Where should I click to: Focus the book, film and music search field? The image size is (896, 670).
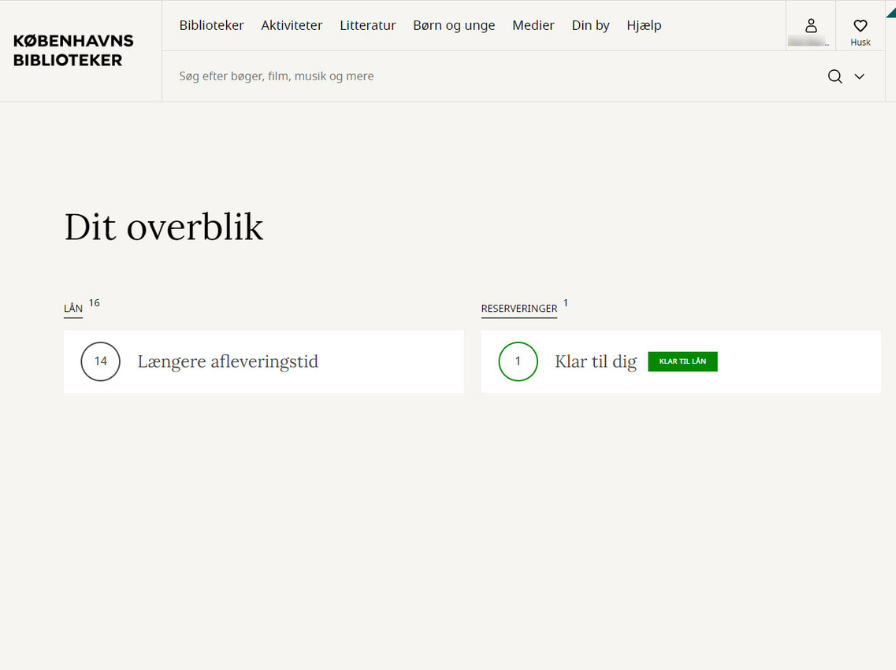tap(490, 76)
